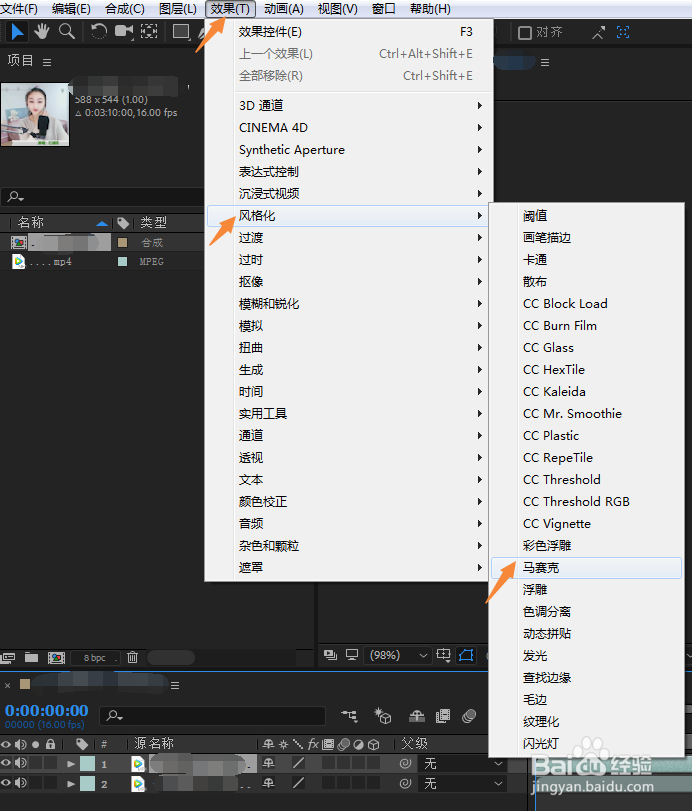Image resolution: width=692 pixels, height=811 pixels.
Task: Open the (98%) magnification dropdown
Action: point(398,655)
